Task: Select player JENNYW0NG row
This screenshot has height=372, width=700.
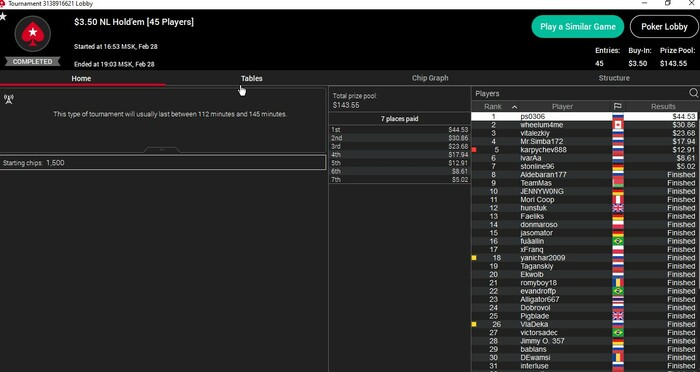Action: click(584, 191)
